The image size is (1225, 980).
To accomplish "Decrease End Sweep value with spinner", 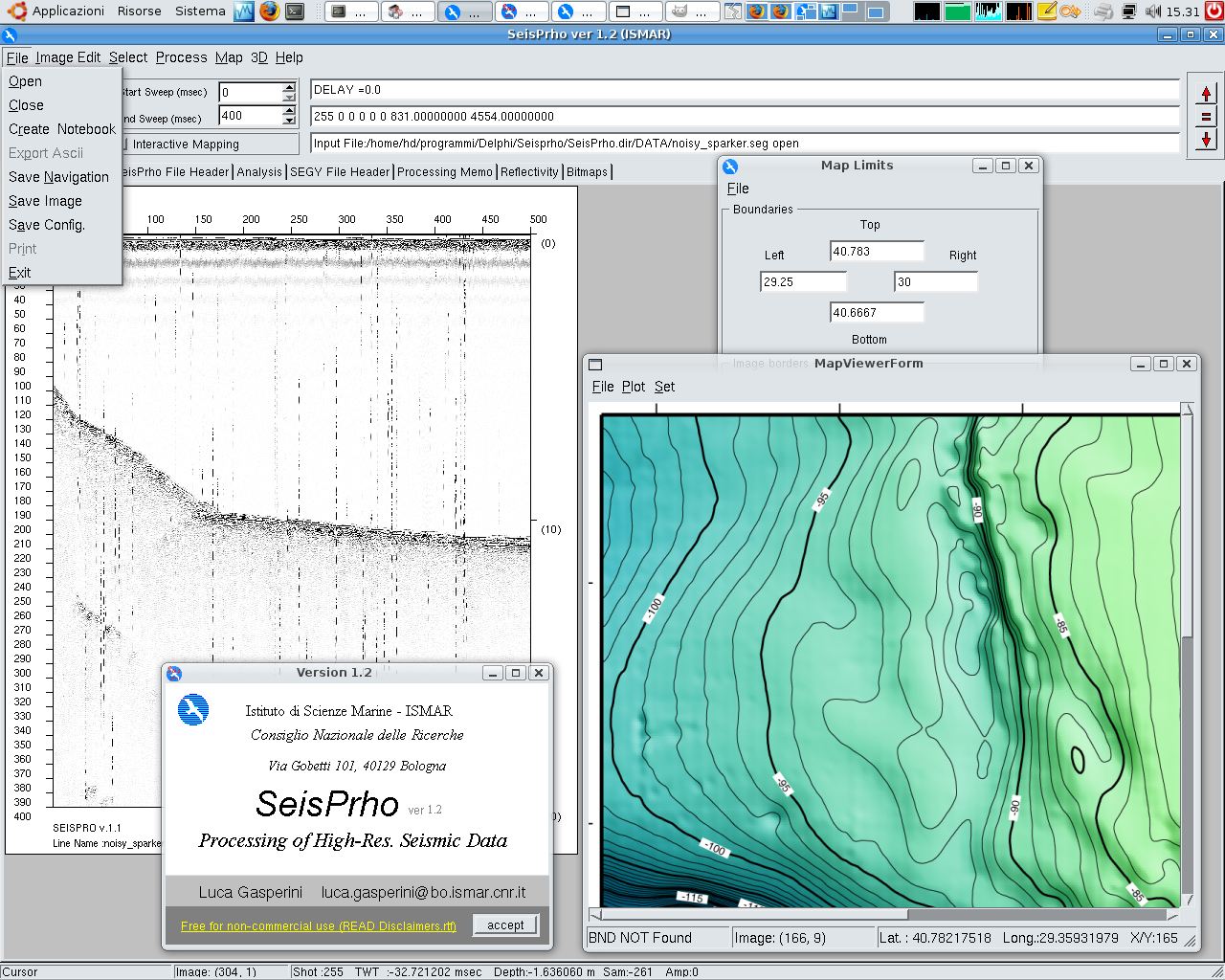I will click(x=289, y=121).
